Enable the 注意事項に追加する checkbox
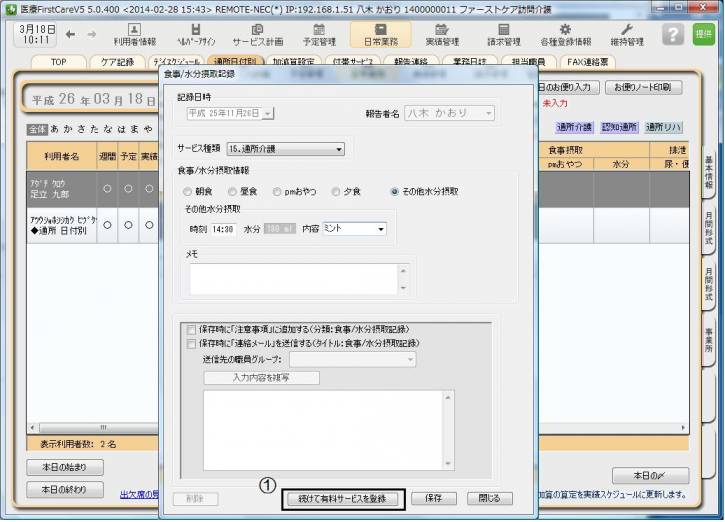 point(191,329)
